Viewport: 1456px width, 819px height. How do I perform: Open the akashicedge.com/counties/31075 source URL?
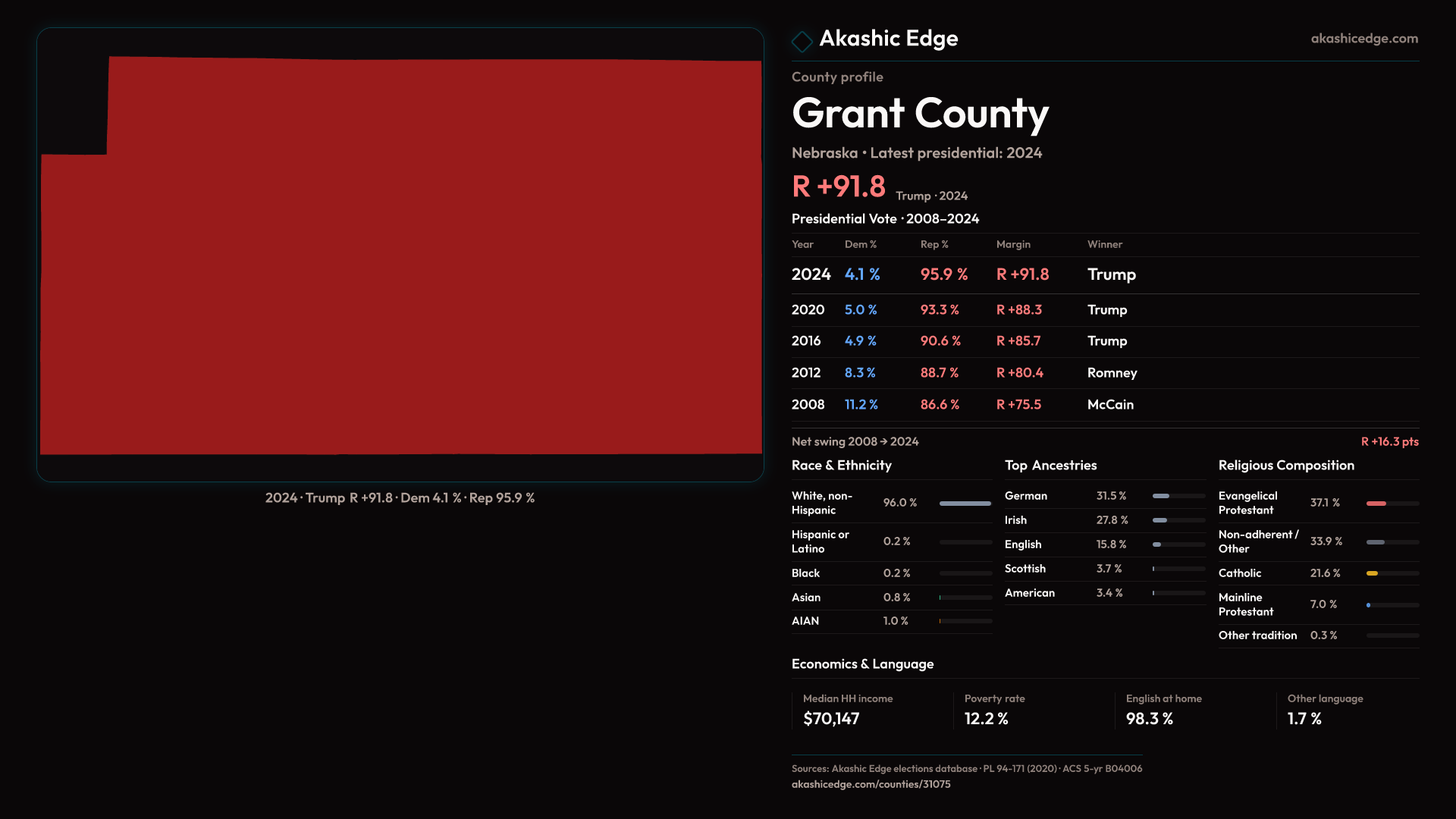pos(871,784)
